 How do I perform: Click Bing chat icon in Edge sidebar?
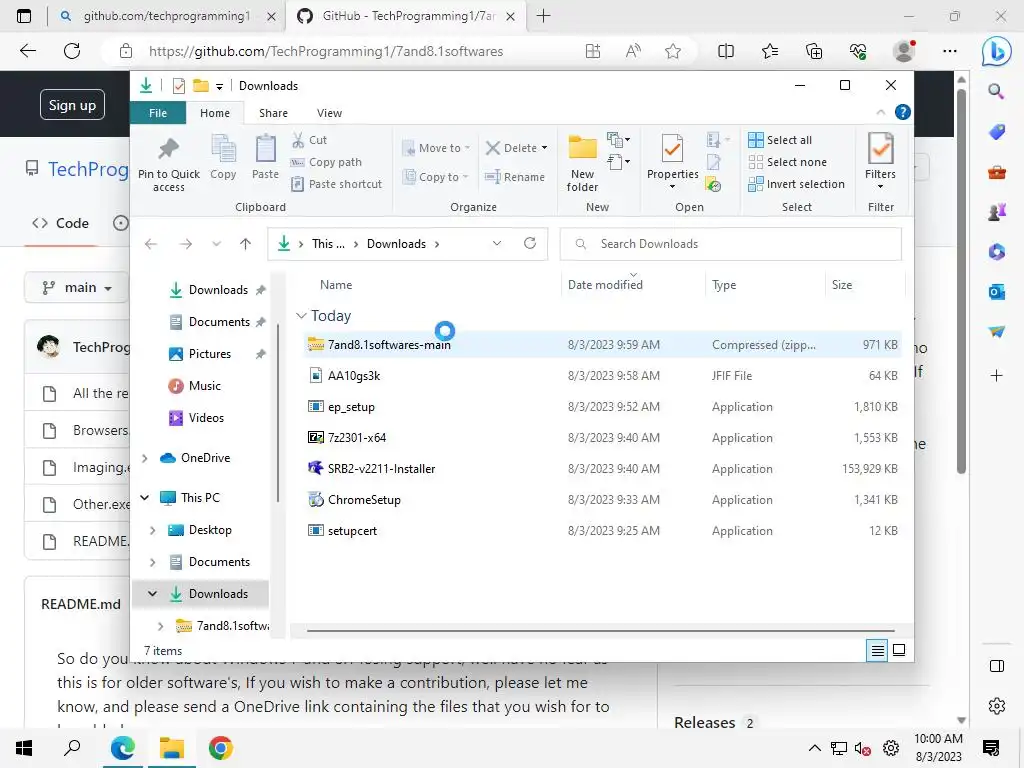997,51
